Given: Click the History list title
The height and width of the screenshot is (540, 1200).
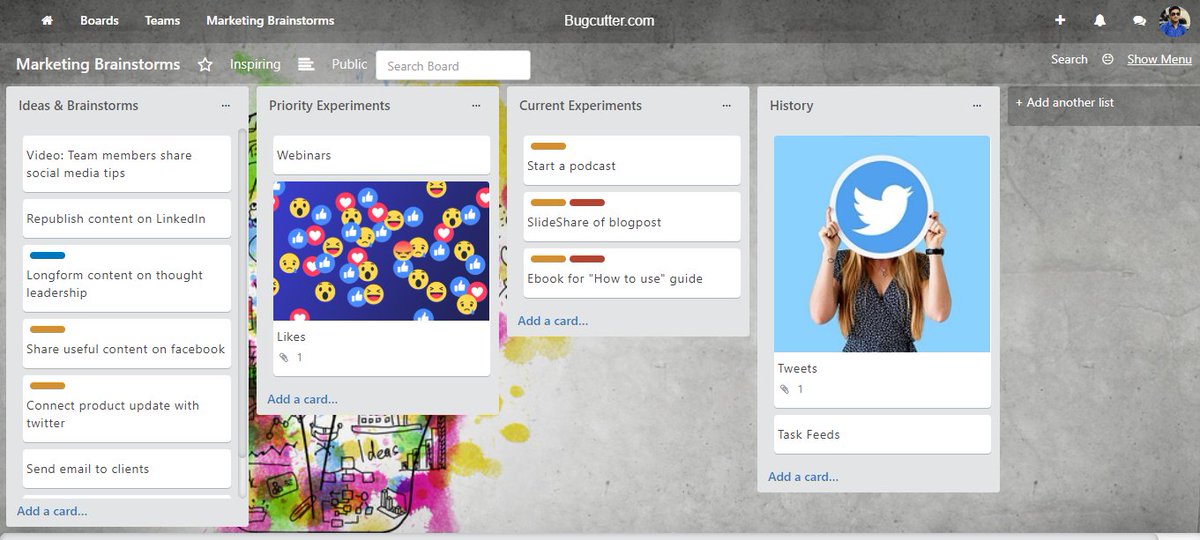Looking at the screenshot, I should point(791,105).
